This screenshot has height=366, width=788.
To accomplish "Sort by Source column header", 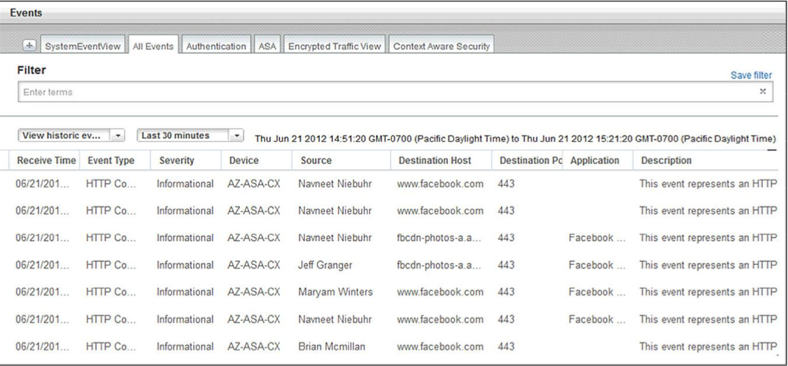I will click(x=341, y=160).
